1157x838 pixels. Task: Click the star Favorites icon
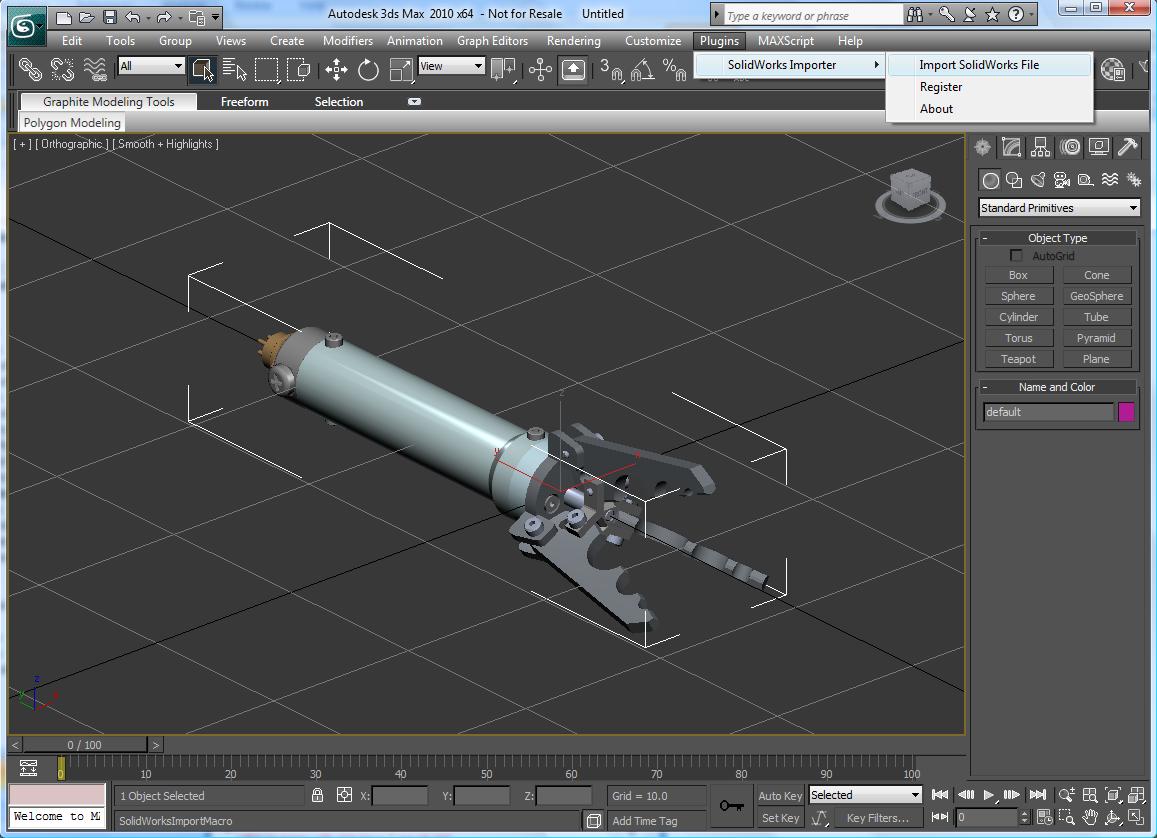pos(992,15)
